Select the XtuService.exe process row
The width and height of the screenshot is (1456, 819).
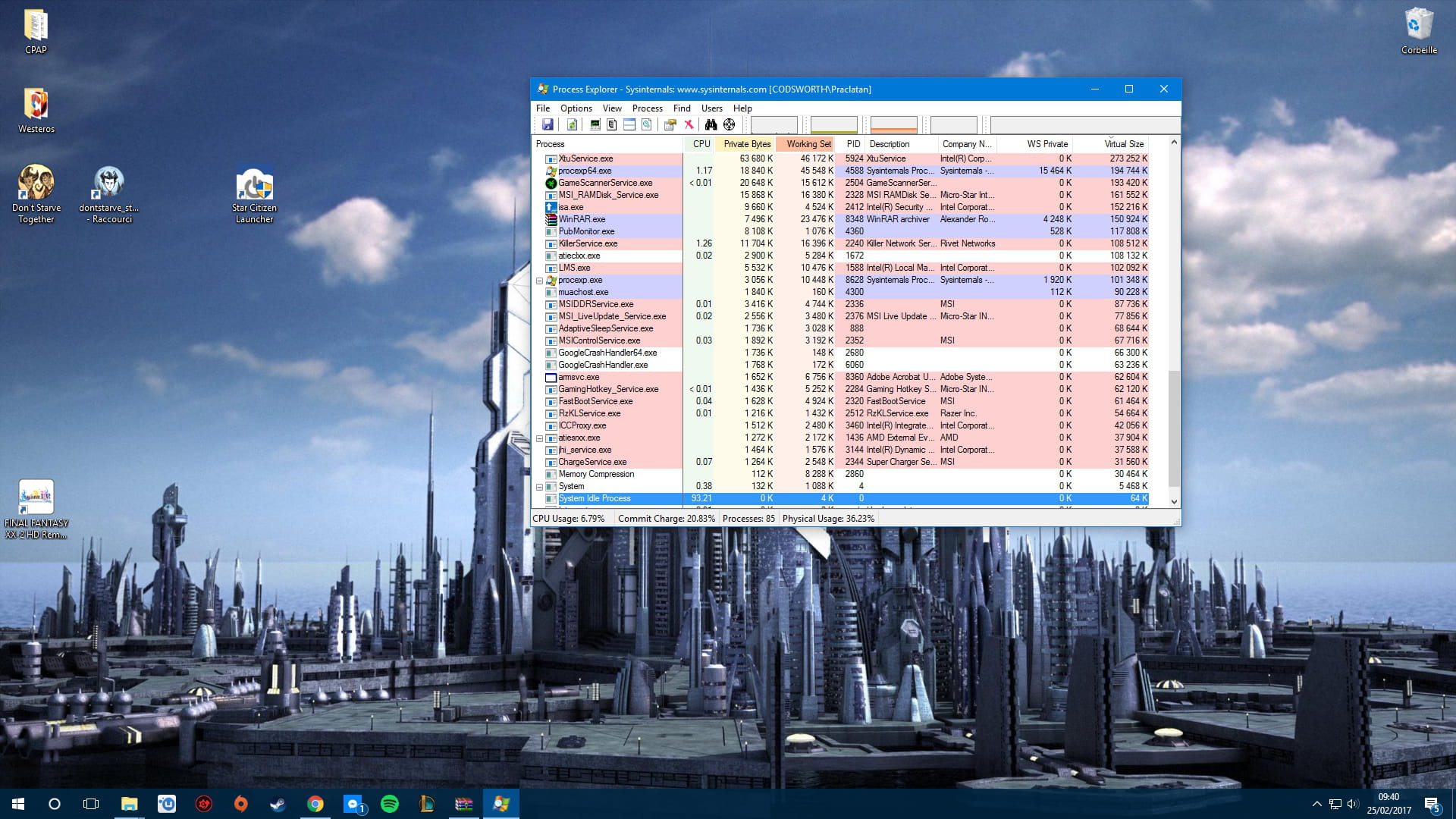[840, 158]
